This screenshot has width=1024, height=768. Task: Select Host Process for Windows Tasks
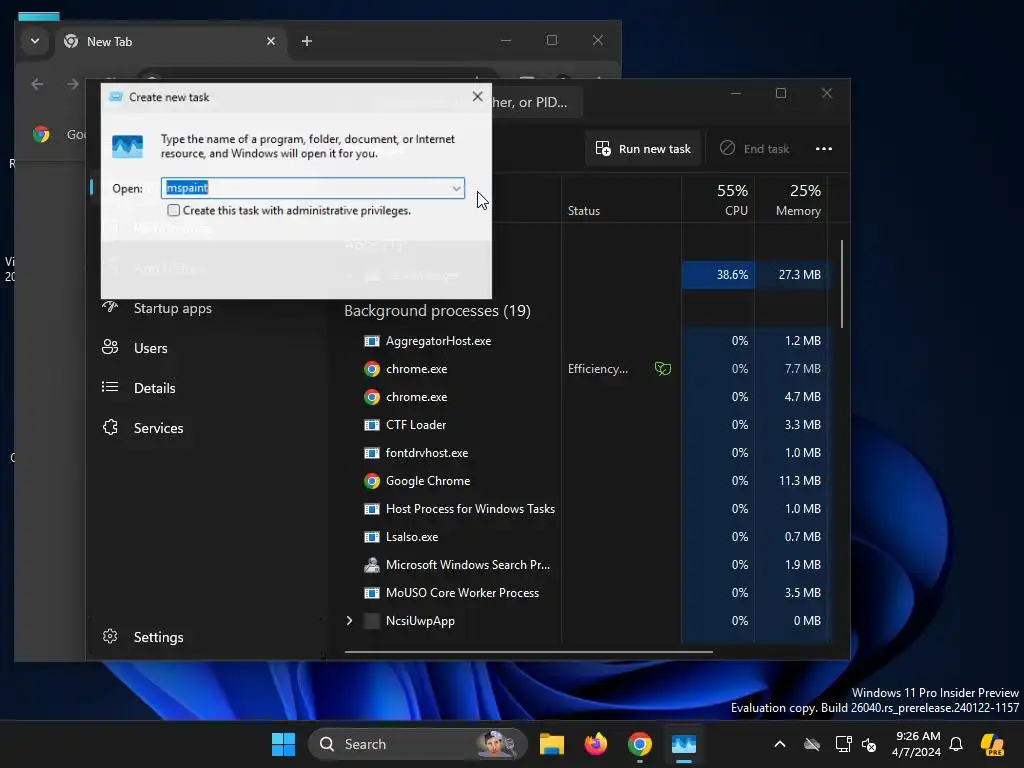click(470, 509)
